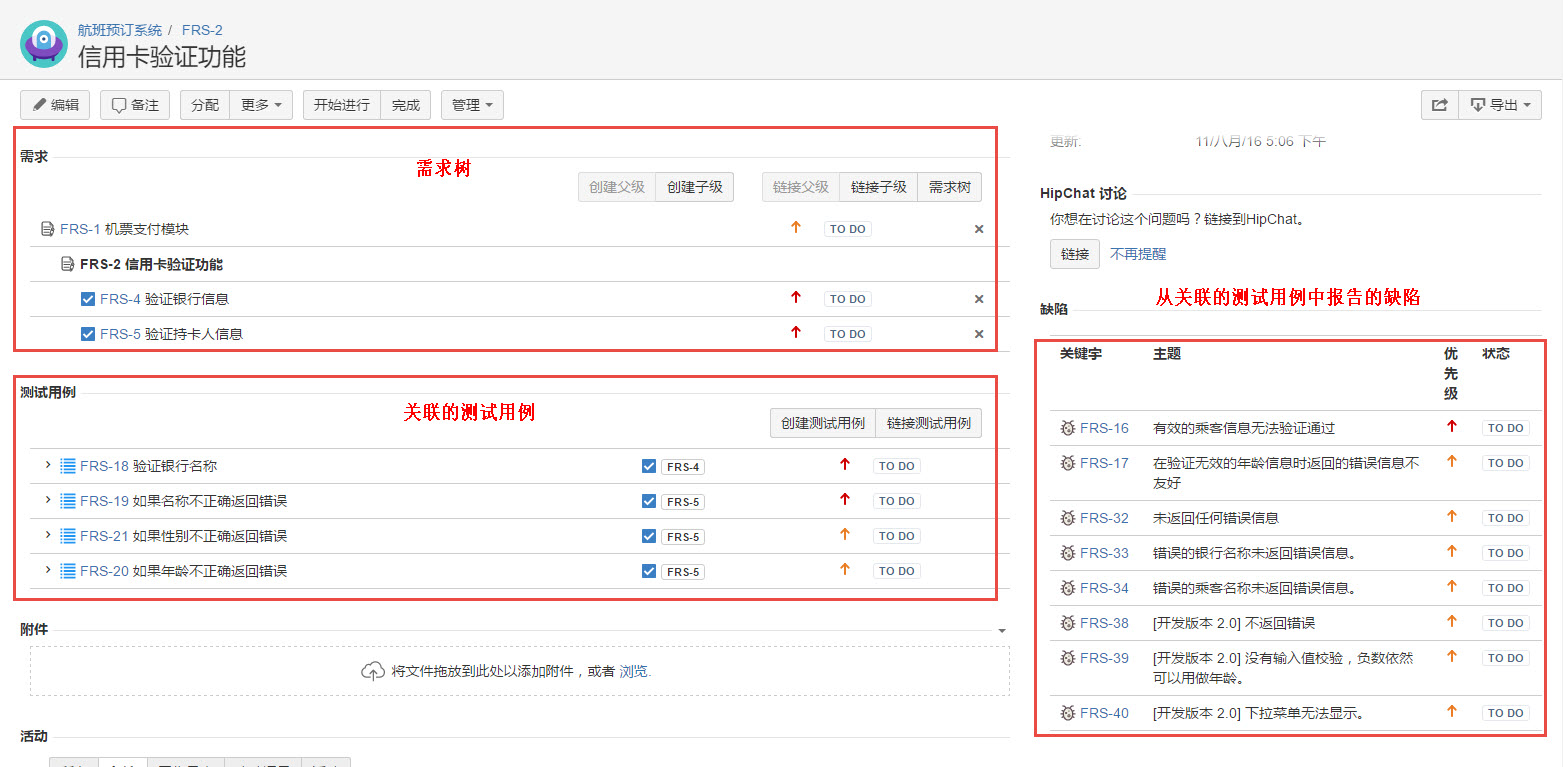Click the checkbox icon beside FRS-4 验证银行信息
The width and height of the screenshot is (1563, 767).
tap(88, 299)
